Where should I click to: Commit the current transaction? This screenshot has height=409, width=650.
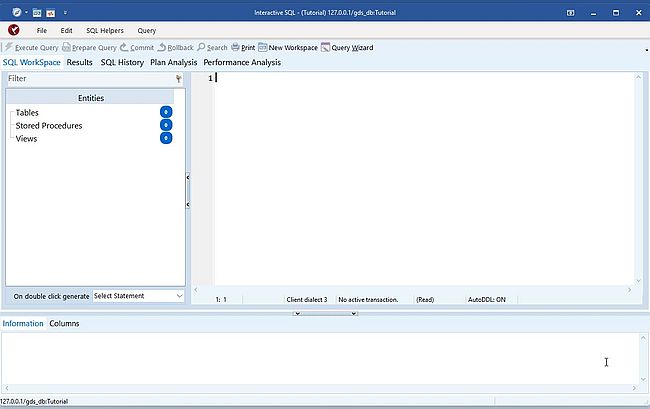pyautogui.click(x=137, y=48)
